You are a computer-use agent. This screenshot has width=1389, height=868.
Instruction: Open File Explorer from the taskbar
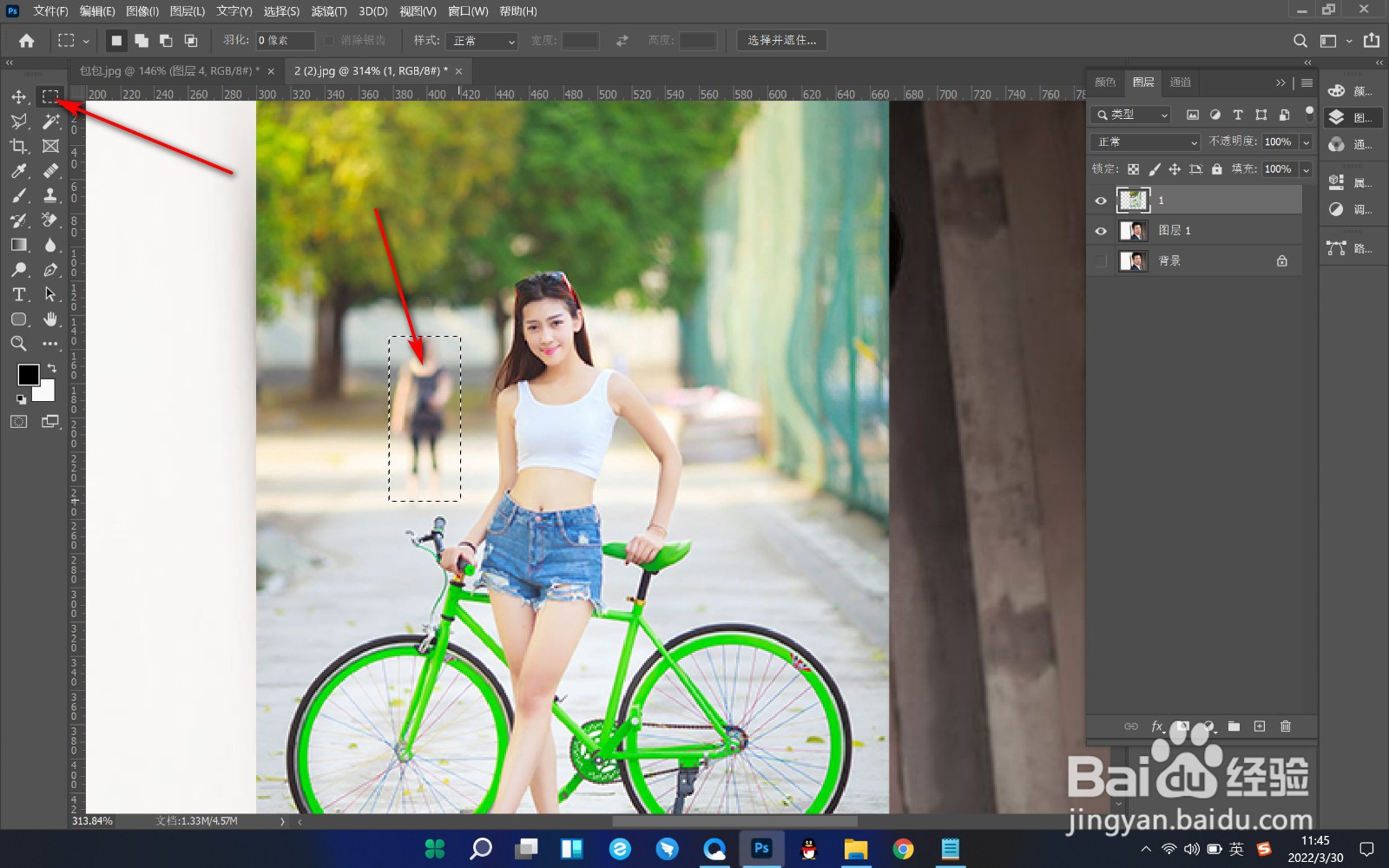point(856,849)
